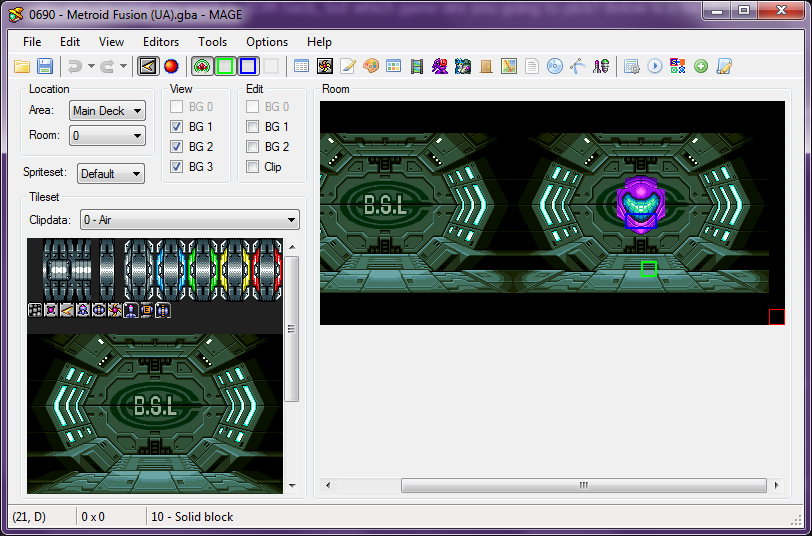The image size is (812, 536).
Task: Enable Clip in the Edit group
Action: click(x=252, y=167)
